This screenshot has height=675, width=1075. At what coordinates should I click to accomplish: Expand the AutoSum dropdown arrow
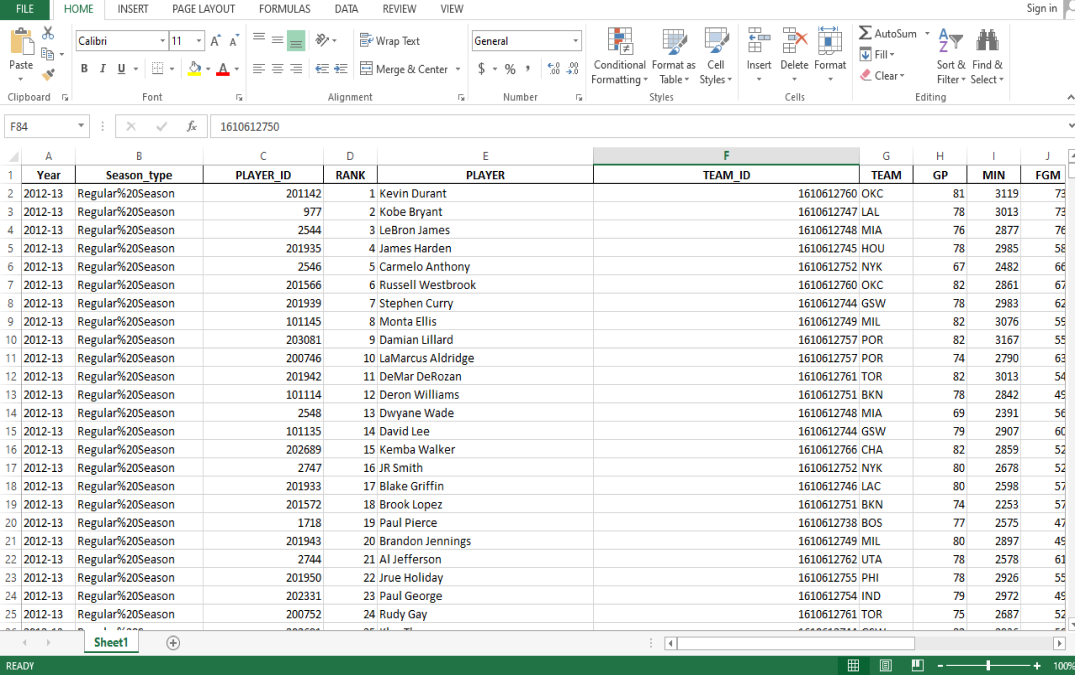(x=927, y=33)
